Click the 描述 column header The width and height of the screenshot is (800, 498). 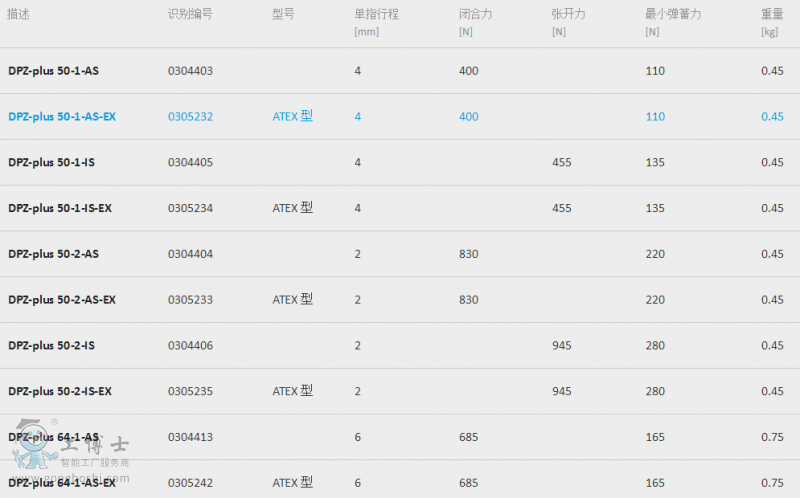point(18,14)
